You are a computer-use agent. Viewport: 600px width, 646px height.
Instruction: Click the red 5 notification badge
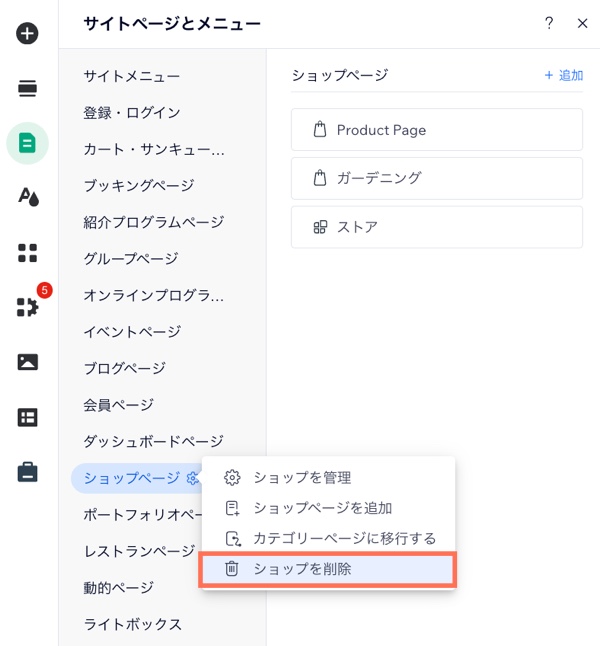click(x=45, y=290)
